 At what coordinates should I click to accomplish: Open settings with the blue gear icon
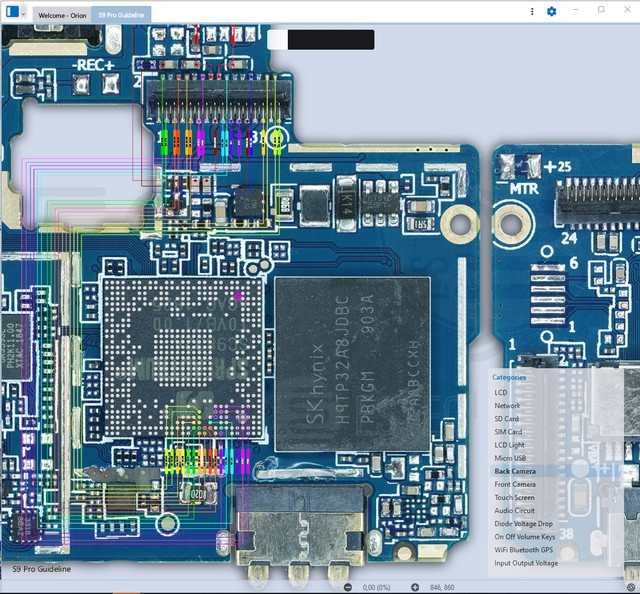[551, 11]
